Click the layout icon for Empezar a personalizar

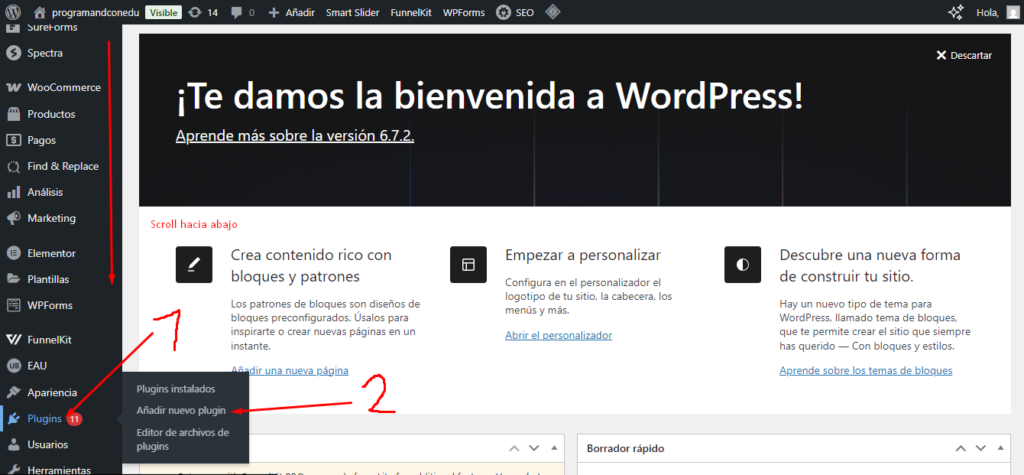(468, 265)
